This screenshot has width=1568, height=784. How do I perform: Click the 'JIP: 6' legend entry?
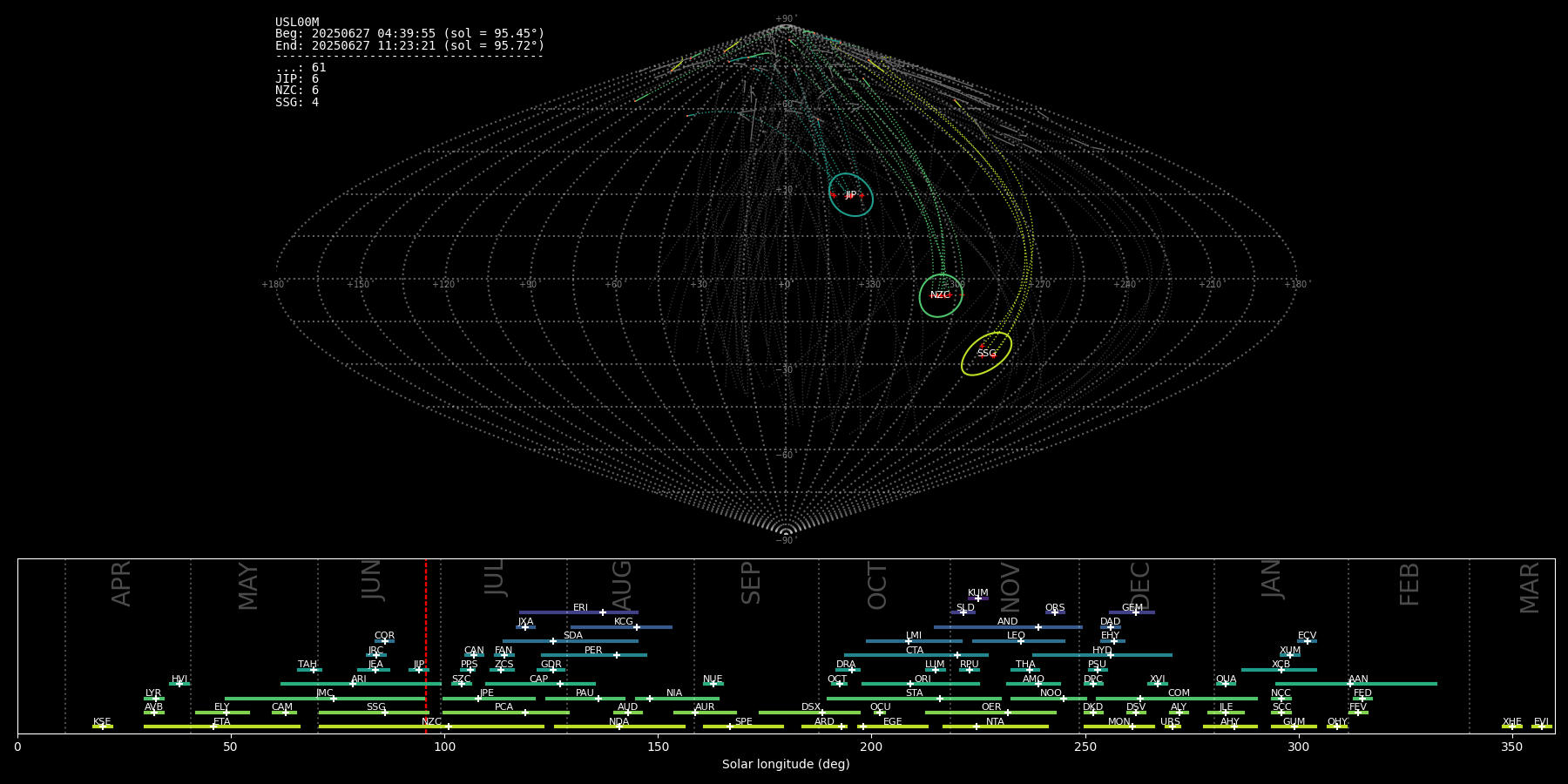(297, 79)
